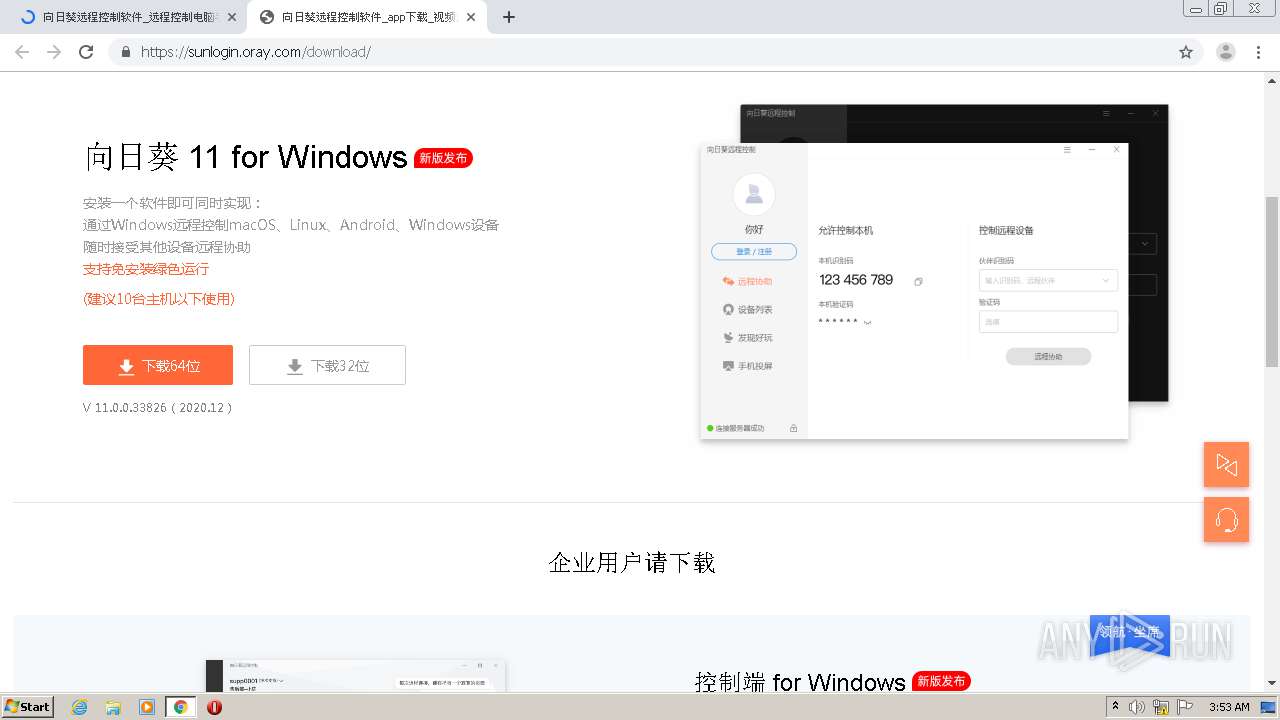Click the network tray icon
The height and width of the screenshot is (720, 1280).
pyautogui.click(x=1161, y=707)
